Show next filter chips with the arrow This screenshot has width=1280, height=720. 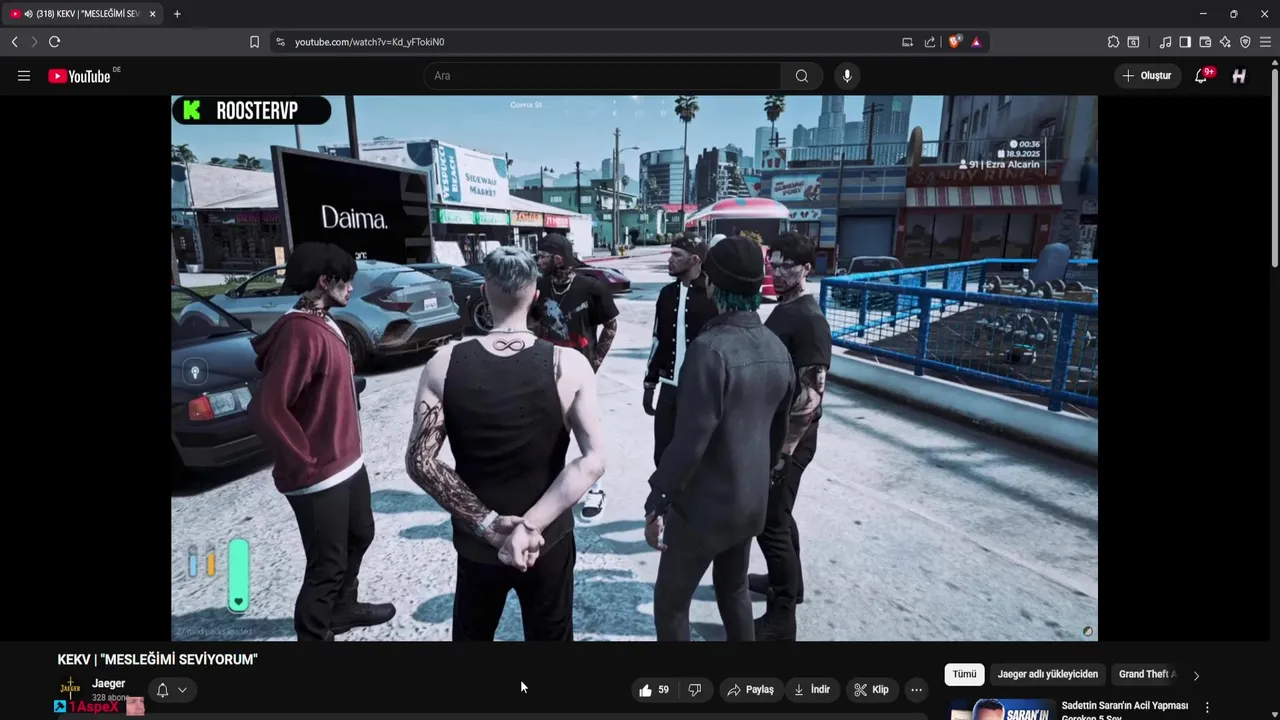[x=1196, y=676]
